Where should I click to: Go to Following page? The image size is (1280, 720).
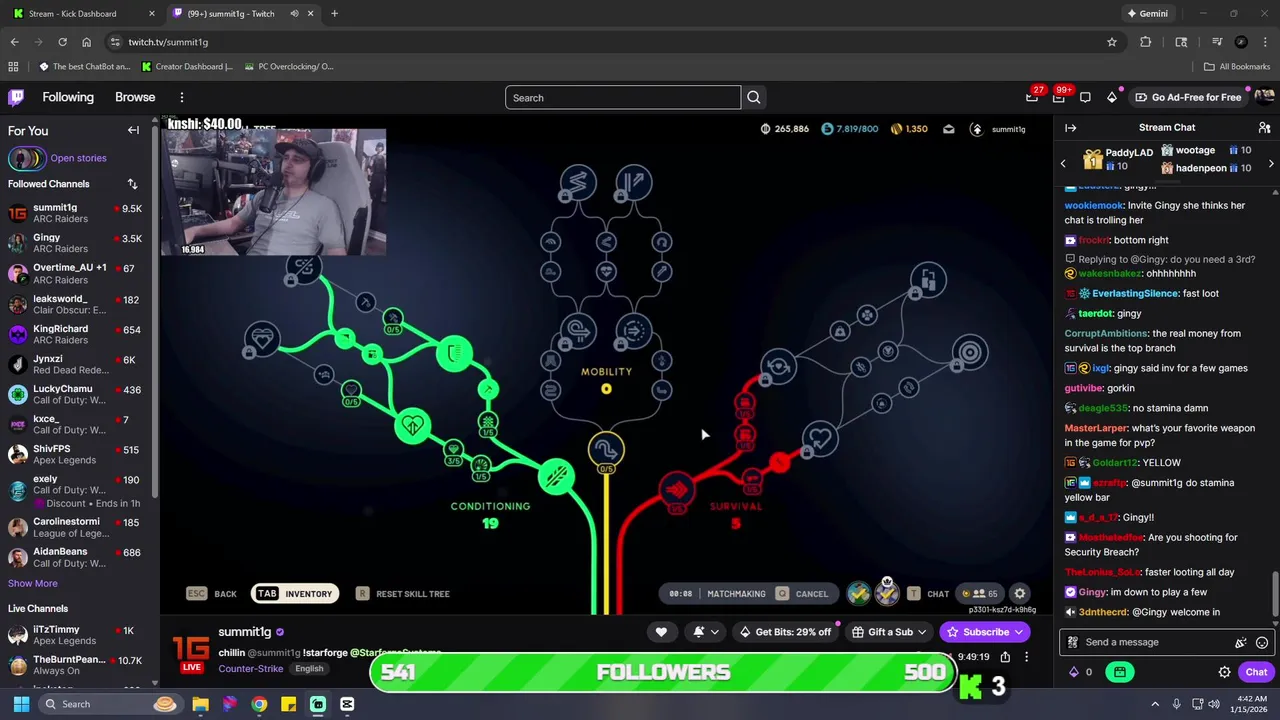click(x=68, y=98)
